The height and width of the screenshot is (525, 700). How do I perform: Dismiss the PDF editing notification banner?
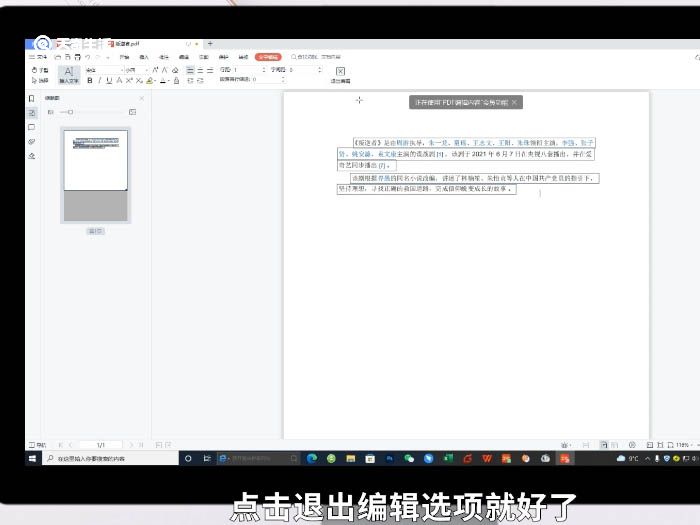coord(514,103)
